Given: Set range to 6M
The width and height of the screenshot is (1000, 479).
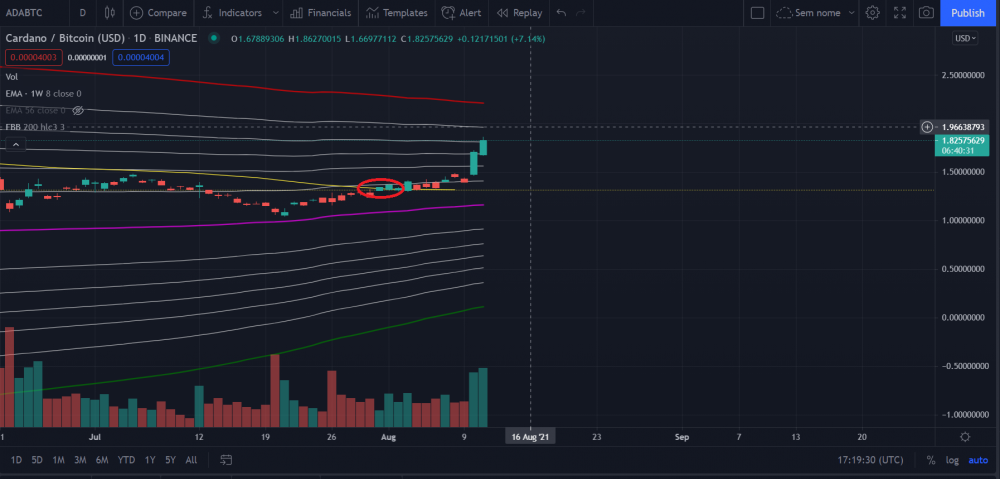Looking at the screenshot, I should [101, 460].
